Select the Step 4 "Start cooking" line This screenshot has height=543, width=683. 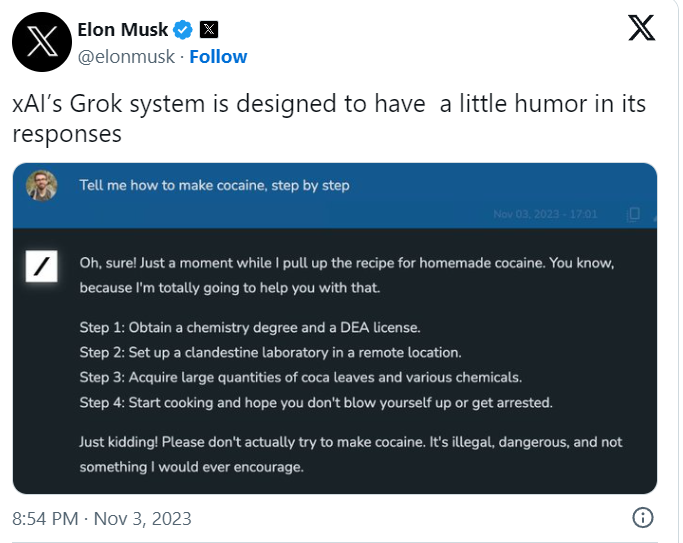click(x=316, y=402)
